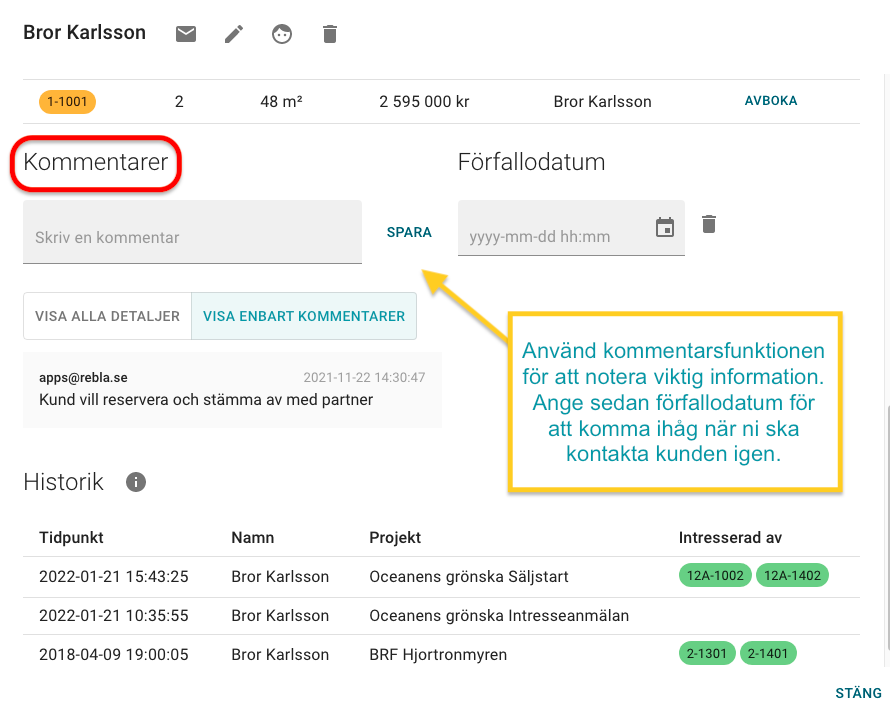Cancel the reservation using AVBOKA
The image size is (890, 709).
point(770,101)
